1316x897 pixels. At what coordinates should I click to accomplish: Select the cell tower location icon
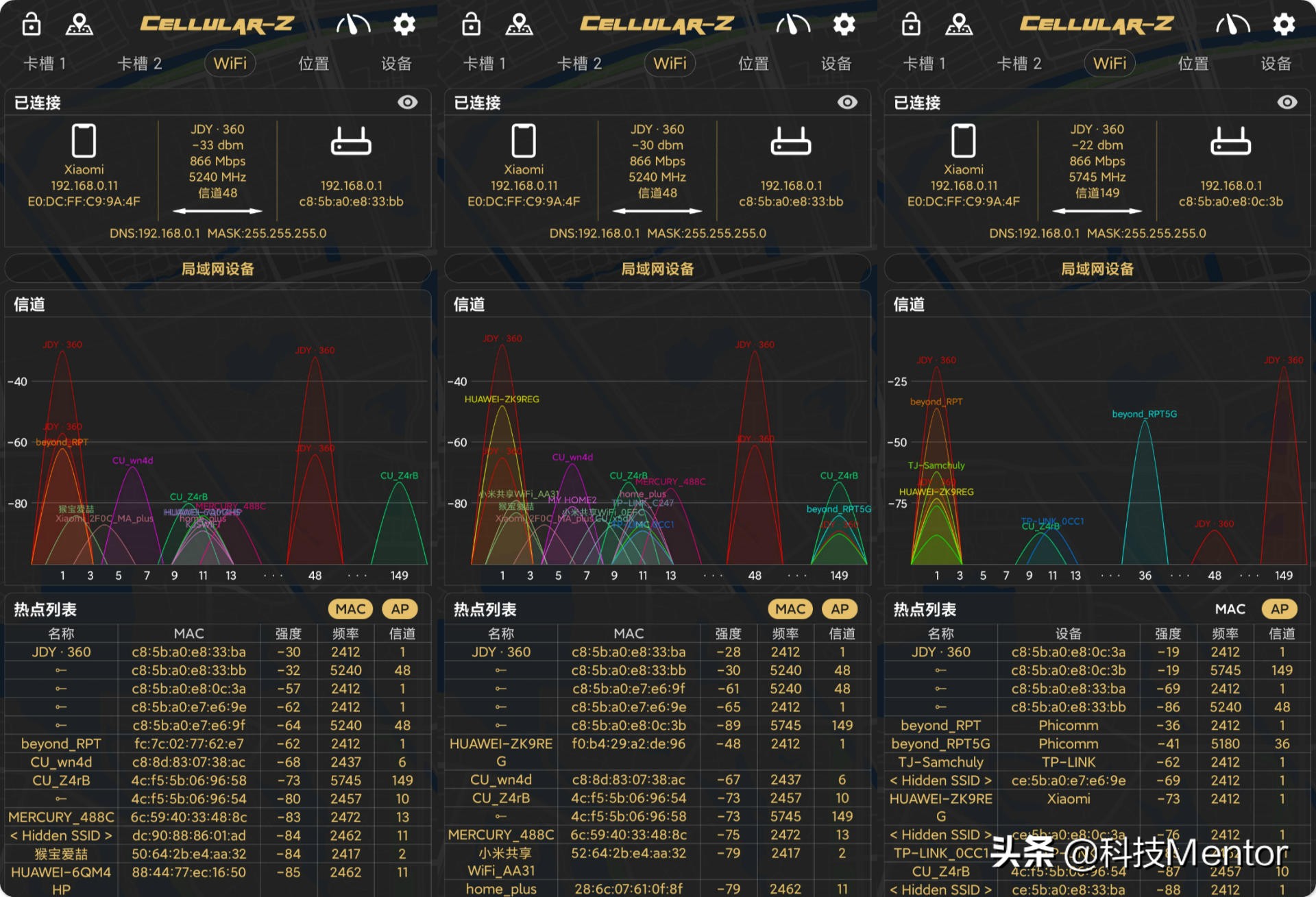coord(81,24)
